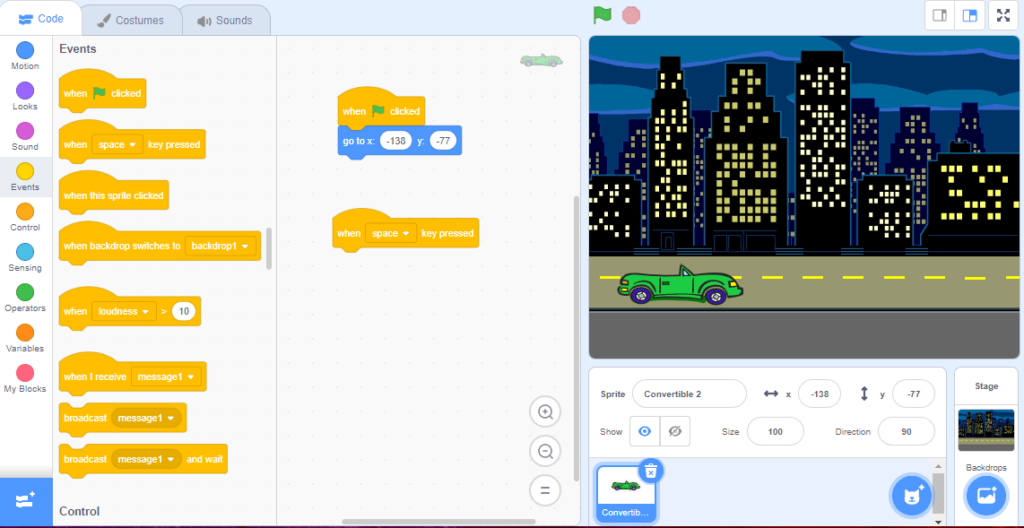Show the sprite using the eye icon

click(645, 431)
